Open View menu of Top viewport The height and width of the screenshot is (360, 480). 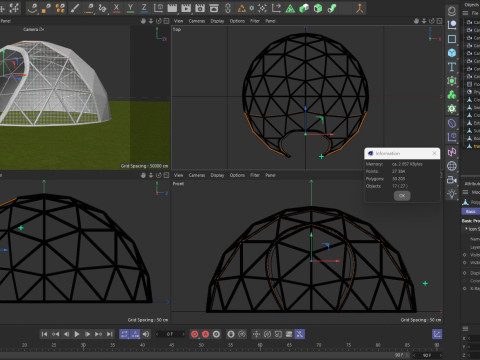(x=179, y=21)
